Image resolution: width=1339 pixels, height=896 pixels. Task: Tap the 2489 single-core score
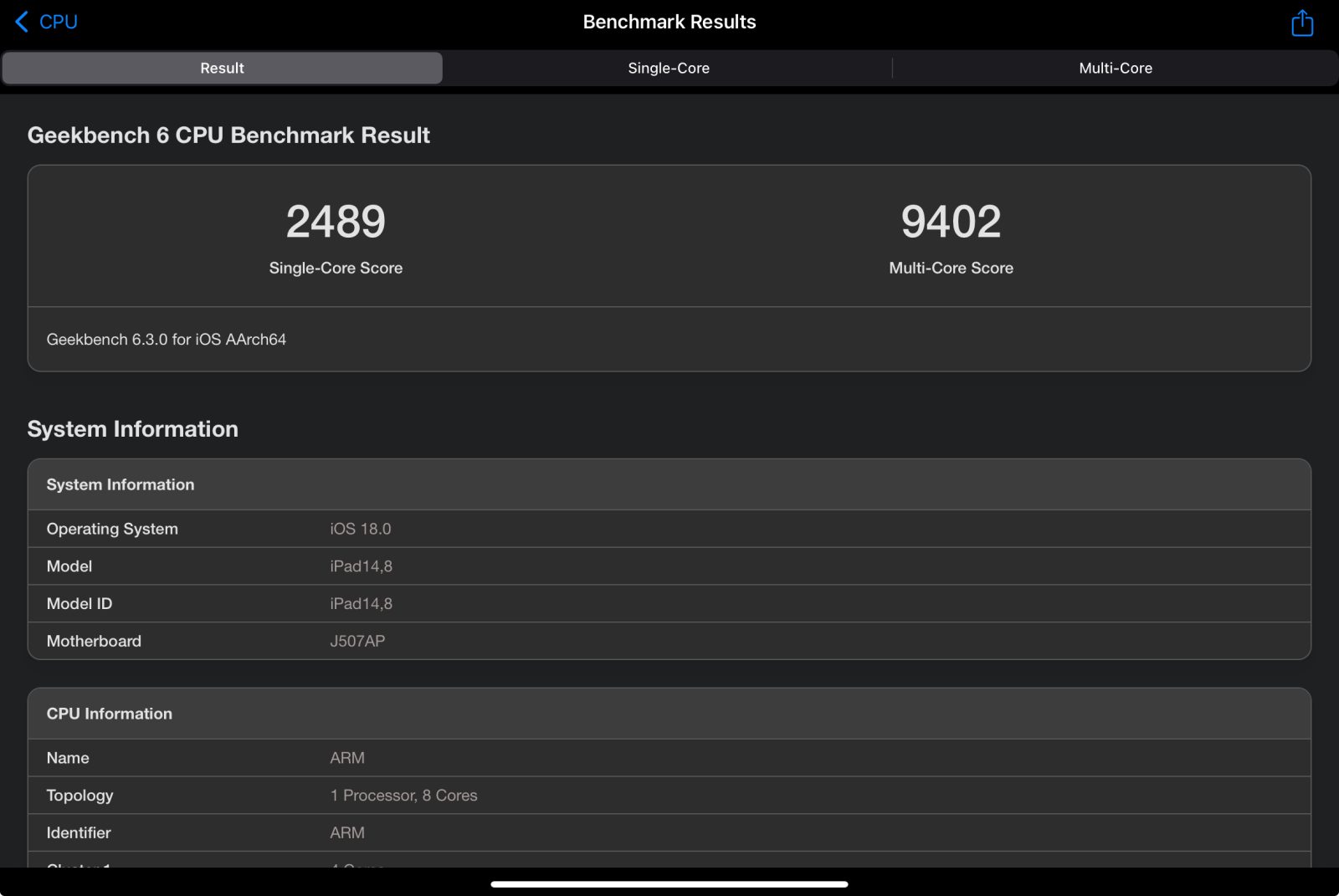pyautogui.click(x=336, y=222)
